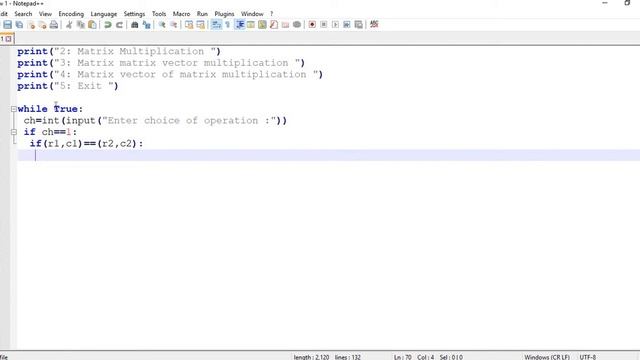
Task: Open the Tools menu
Action: pos(159,14)
